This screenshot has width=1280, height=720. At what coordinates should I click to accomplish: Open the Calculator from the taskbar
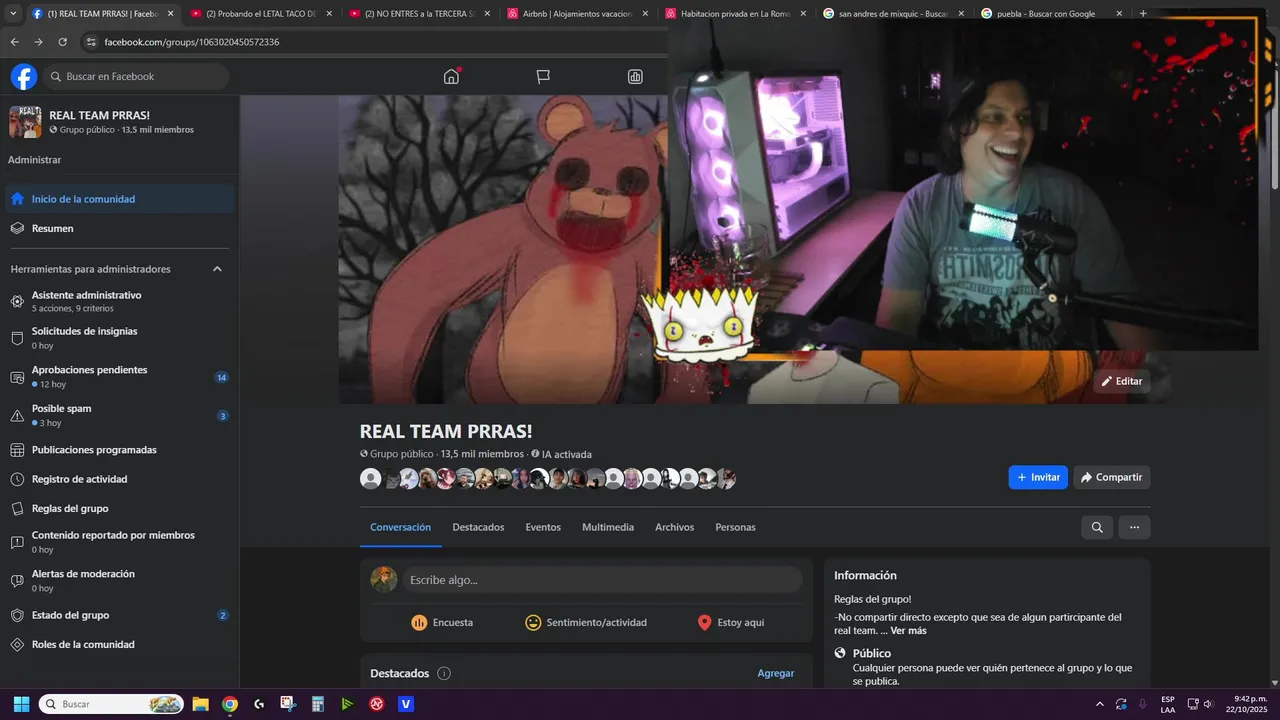[318, 704]
